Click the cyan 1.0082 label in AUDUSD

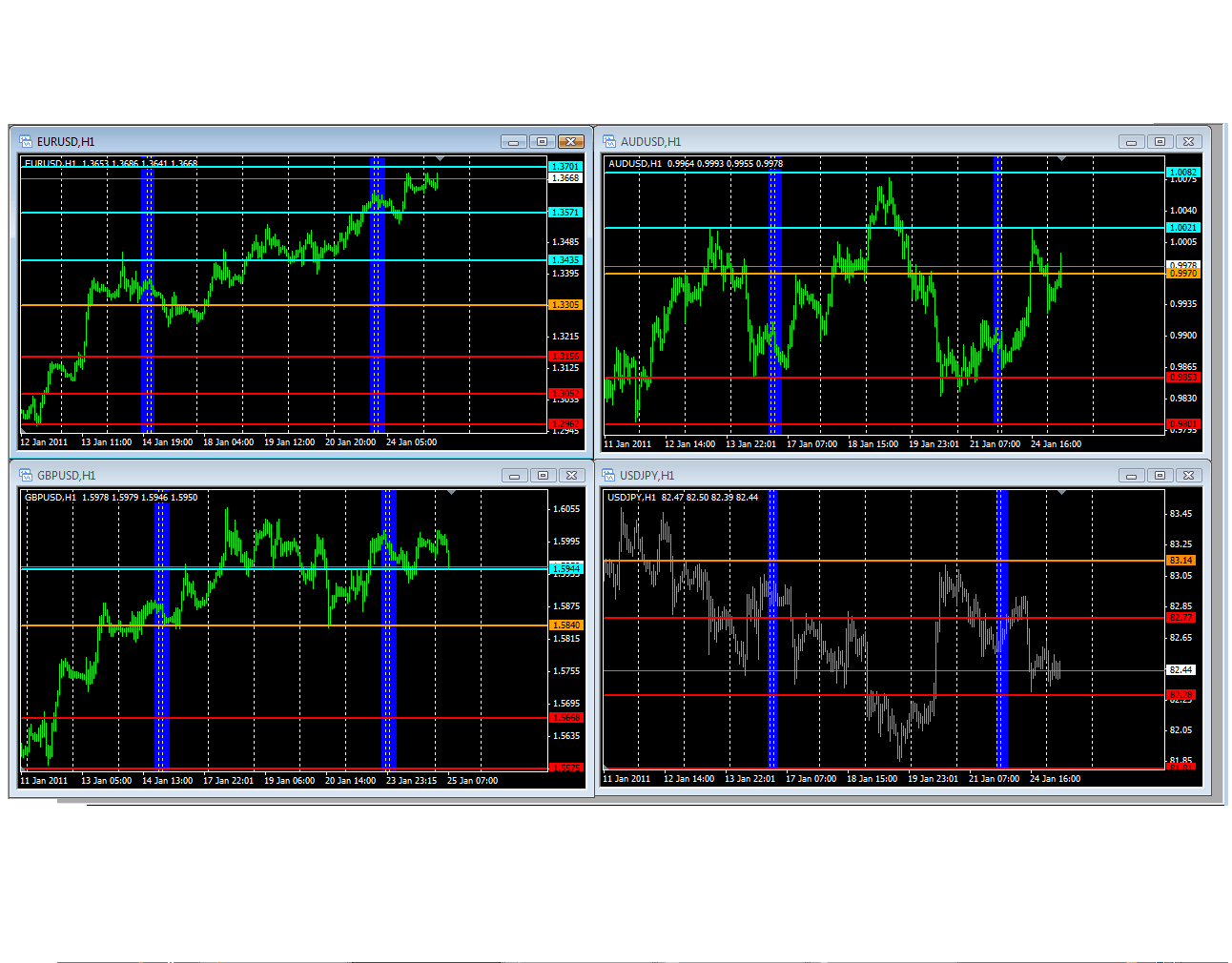click(1183, 173)
